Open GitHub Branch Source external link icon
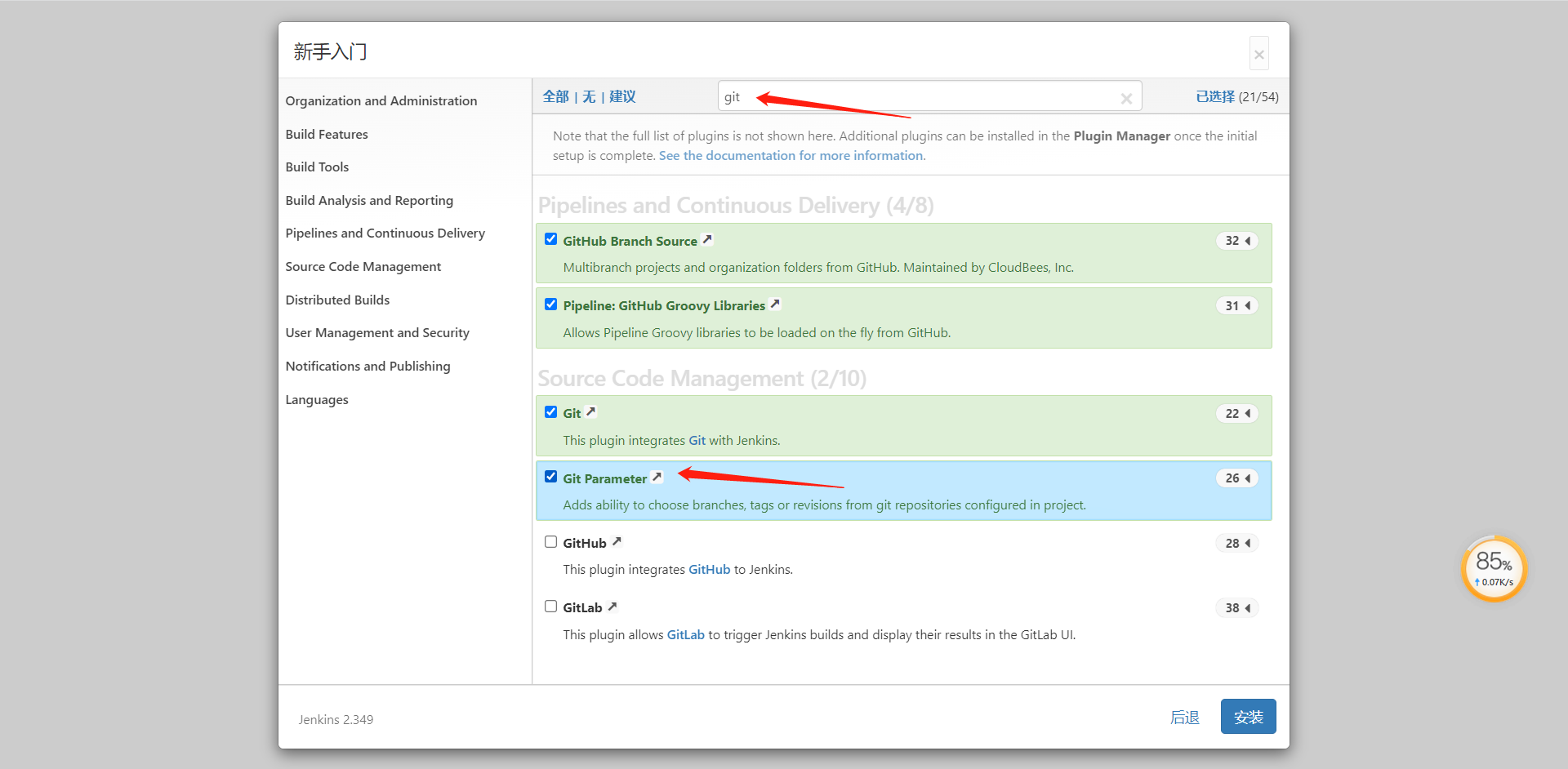 pos(708,240)
